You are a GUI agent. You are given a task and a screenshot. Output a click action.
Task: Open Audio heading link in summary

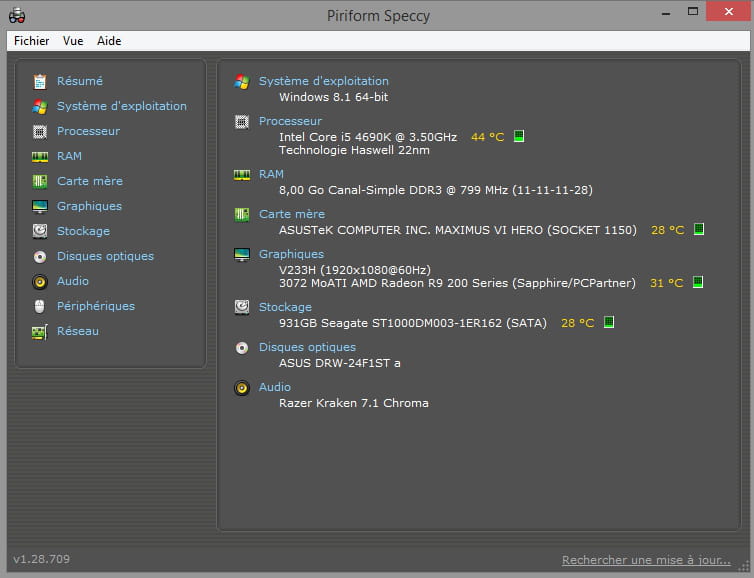275,387
